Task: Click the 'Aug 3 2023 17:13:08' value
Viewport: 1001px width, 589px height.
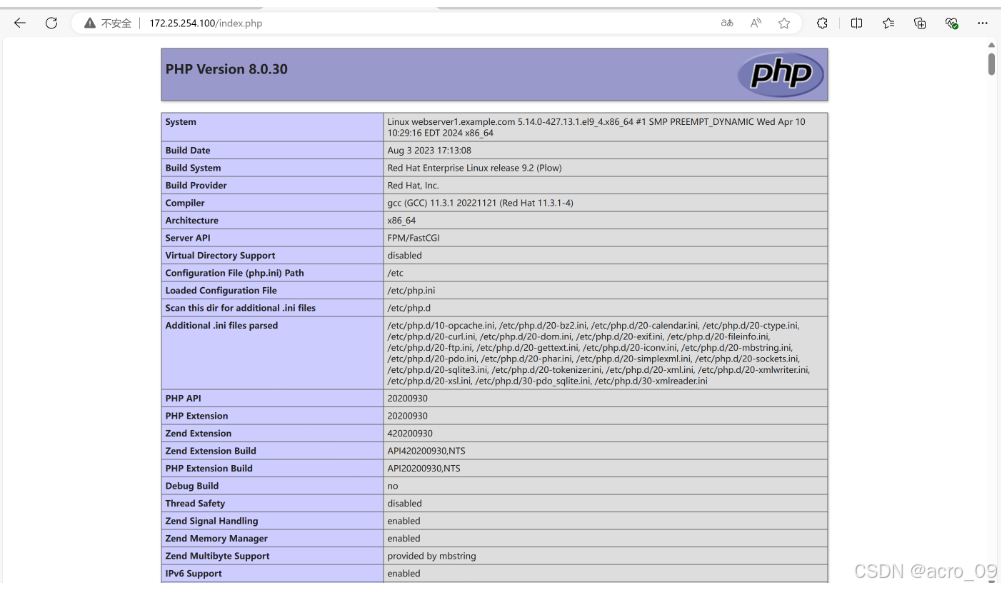Action: click(x=429, y=151)
